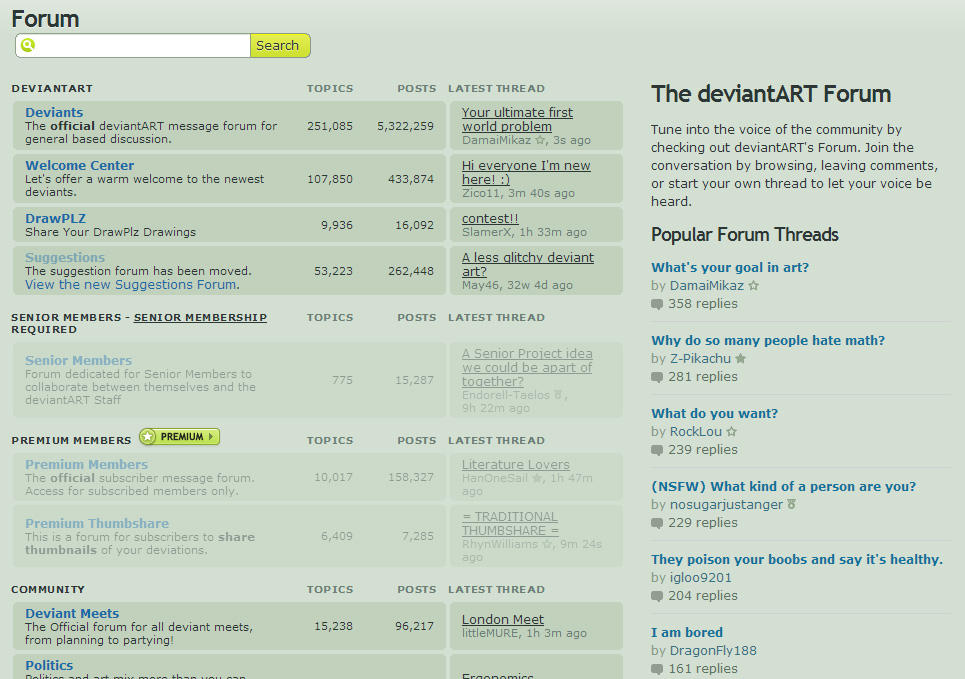Open the Senior Project idea thread
This screenshot has height=679, width=965.
coord(527,368)
